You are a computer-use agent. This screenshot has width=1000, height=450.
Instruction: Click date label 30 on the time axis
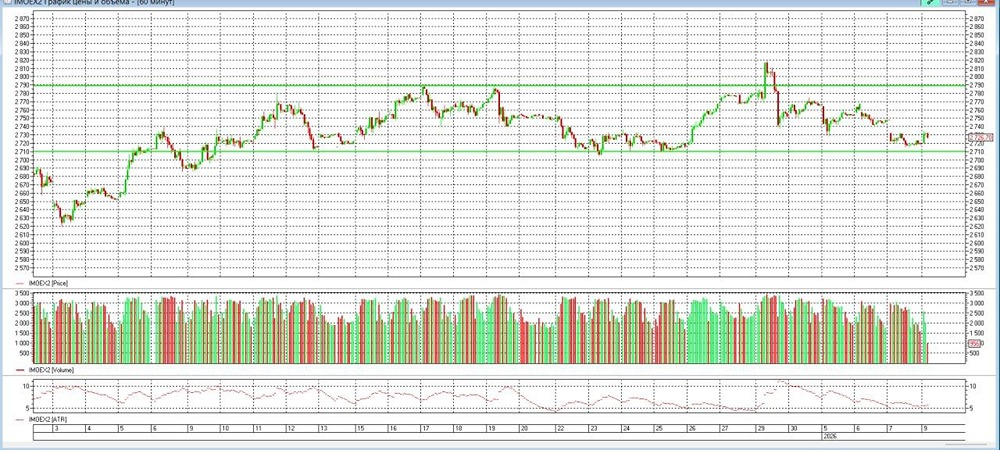click(x=794, y=429)
